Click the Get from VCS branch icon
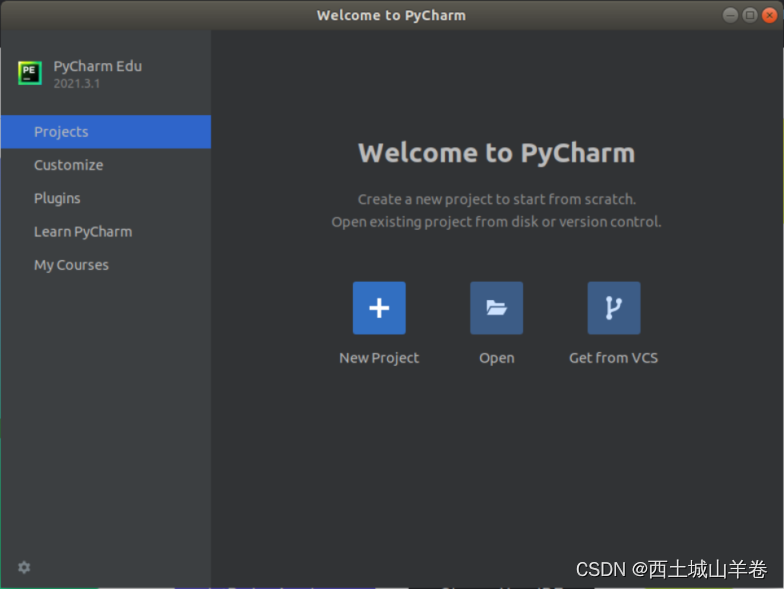The image size is (784, 589). 614,308
